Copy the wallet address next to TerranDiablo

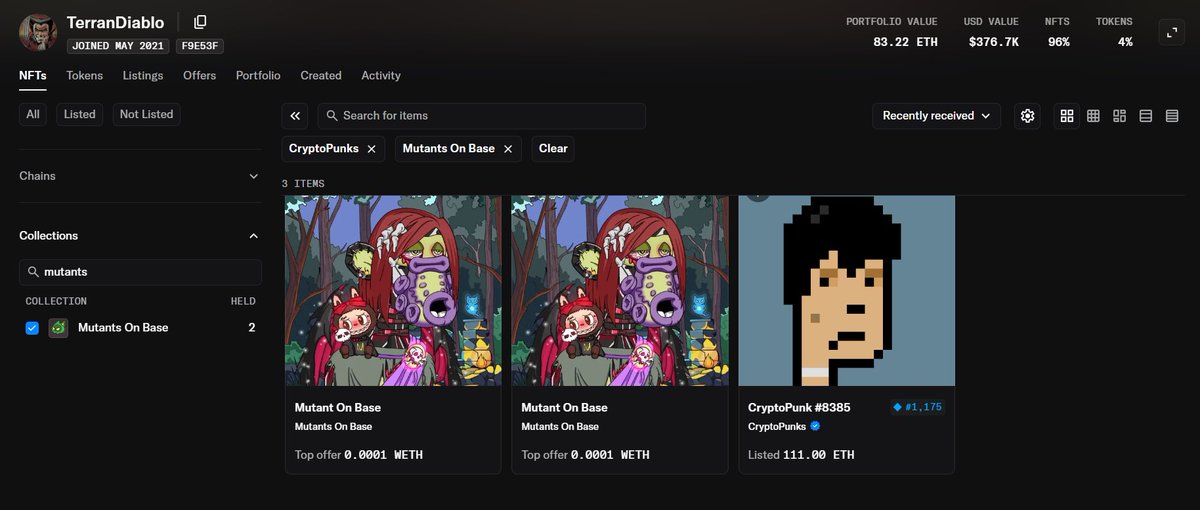click(x=200, y=22)
